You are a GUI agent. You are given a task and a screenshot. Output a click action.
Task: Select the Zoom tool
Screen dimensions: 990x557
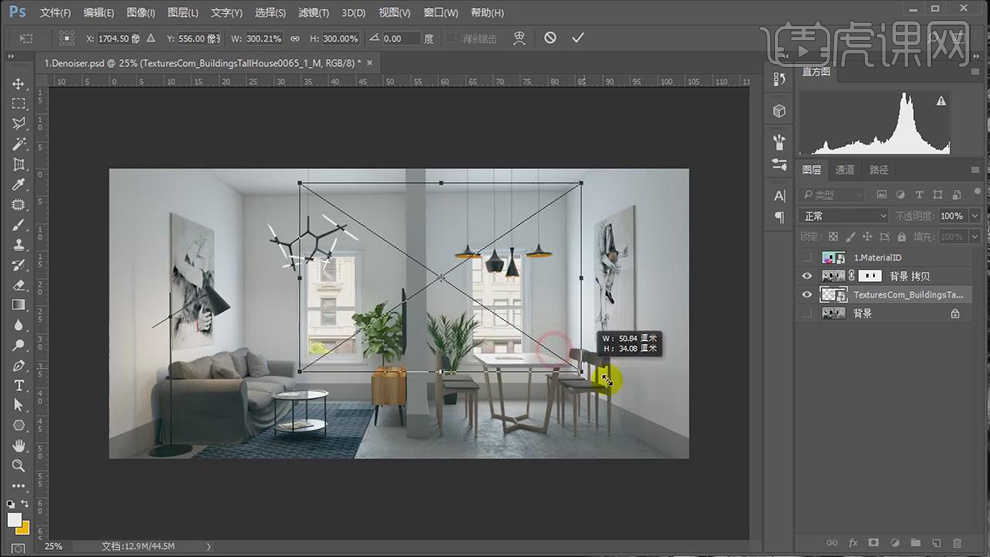[x=18, y=465]
